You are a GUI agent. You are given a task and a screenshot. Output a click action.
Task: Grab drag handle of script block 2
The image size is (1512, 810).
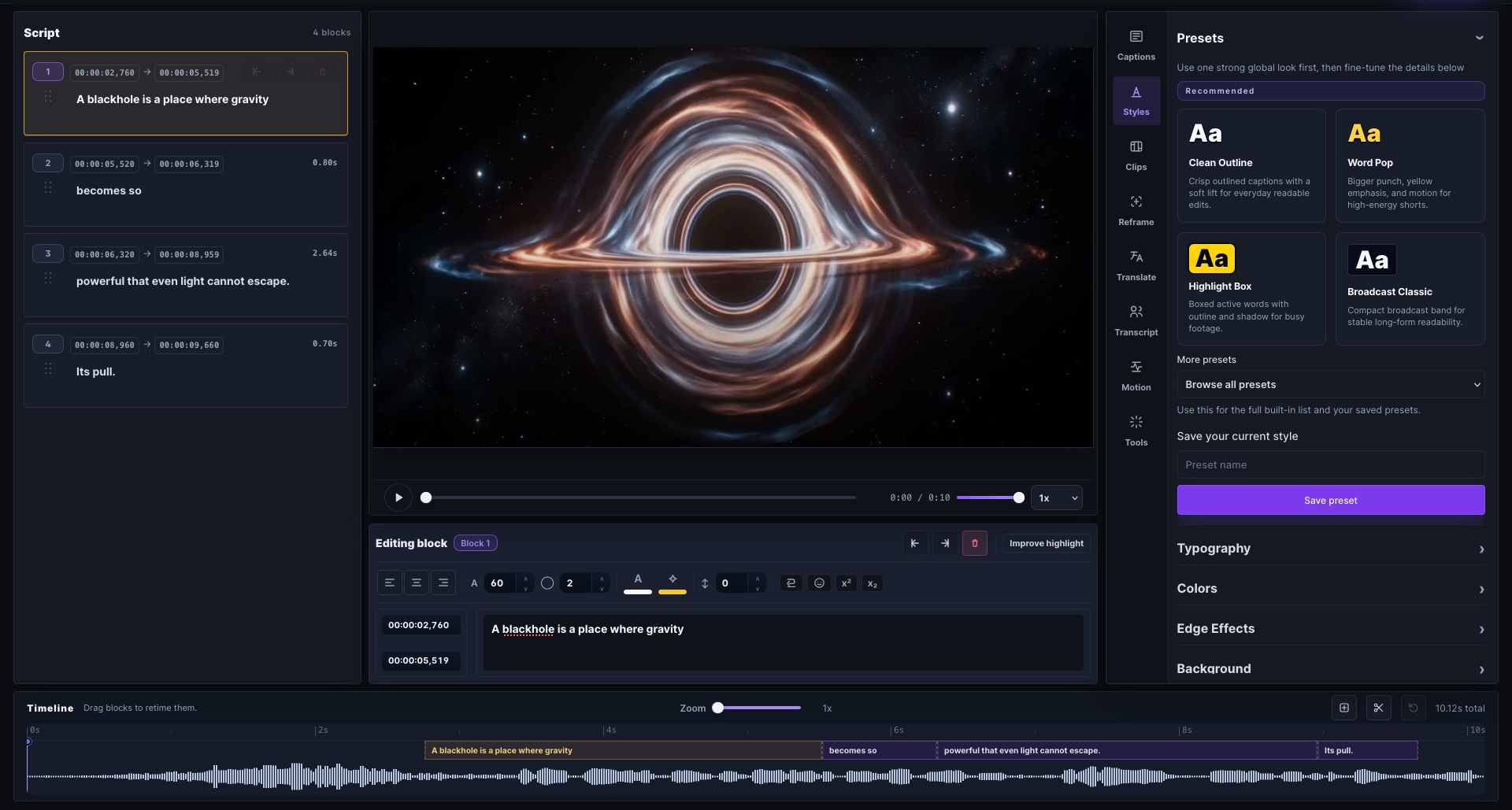click(48, 187)
